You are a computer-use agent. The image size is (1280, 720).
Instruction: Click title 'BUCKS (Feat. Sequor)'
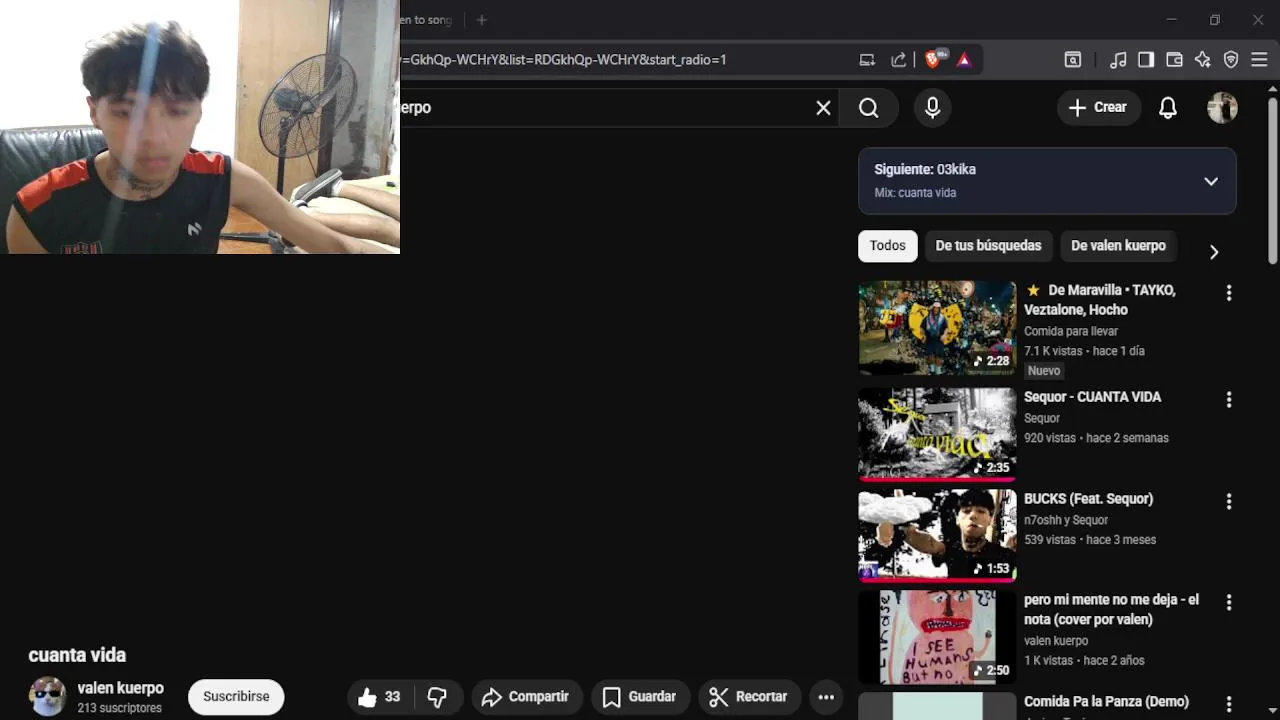click(x=1088, y=499)
